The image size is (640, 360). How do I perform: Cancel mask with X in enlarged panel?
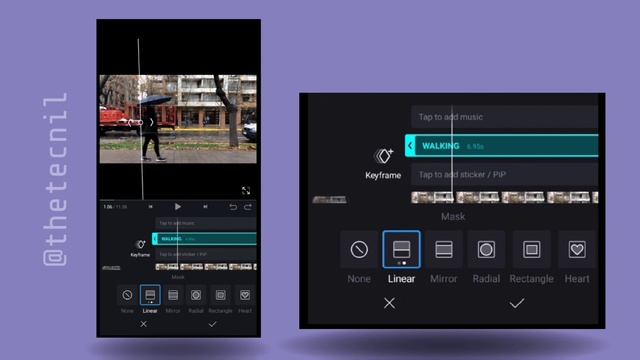click(x=389, y=303)
